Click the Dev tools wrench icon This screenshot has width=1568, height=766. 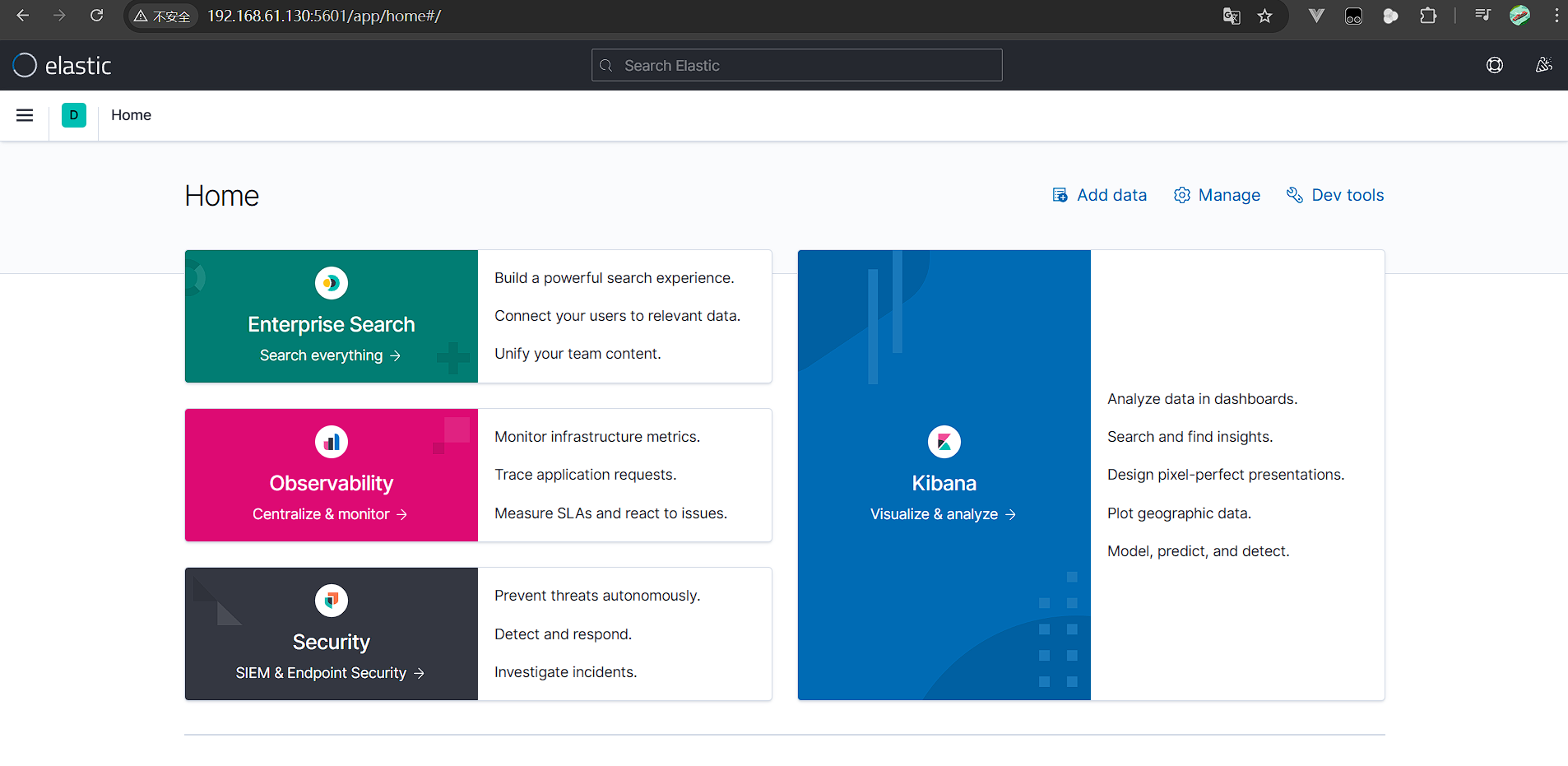(1295, 195)
